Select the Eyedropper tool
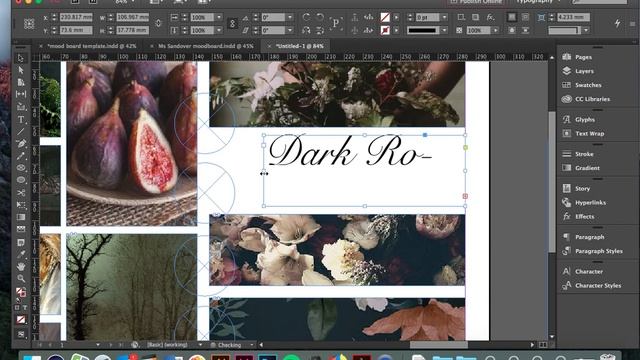Viewport: 640px width, 360px height. click(x=21, y=254)
